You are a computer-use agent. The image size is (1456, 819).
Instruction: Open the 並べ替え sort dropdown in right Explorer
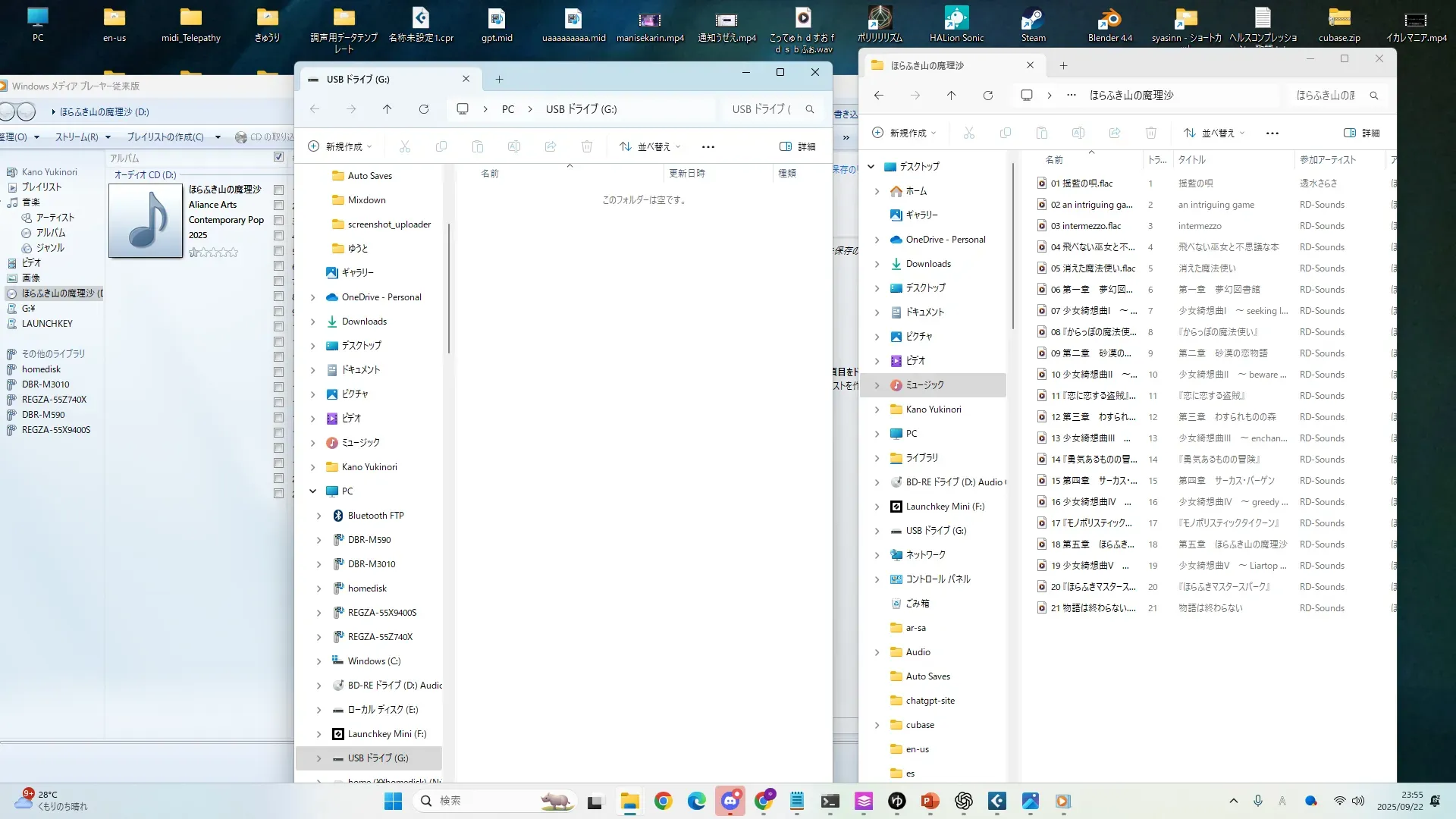click(x=1214, y=133)
